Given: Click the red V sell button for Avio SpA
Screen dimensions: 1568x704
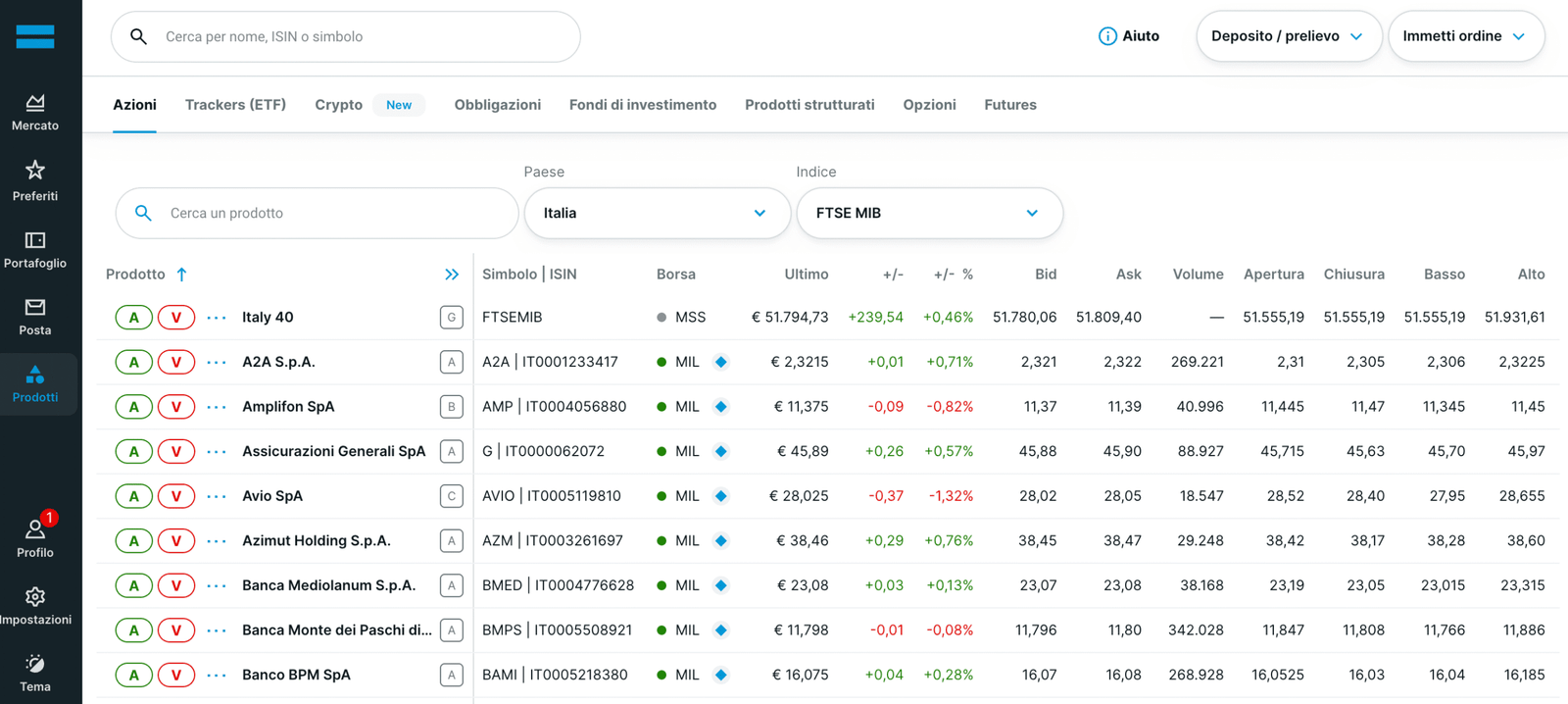Looking at the screenshot, I should (x=176, y=496).
